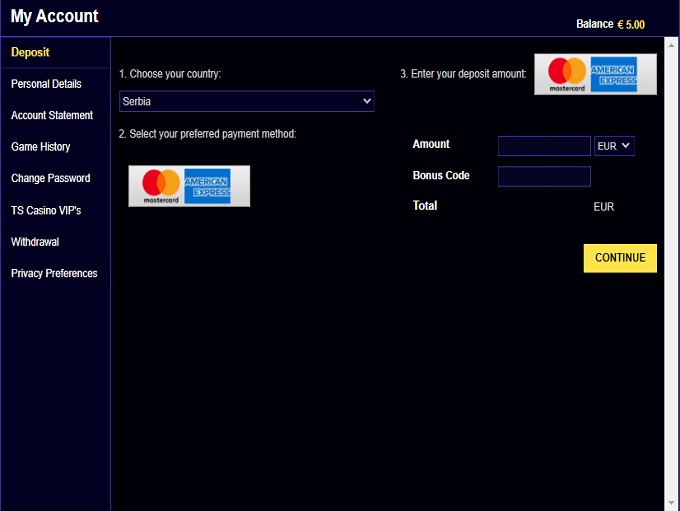Click into the Amount input field

coord(544,146)
